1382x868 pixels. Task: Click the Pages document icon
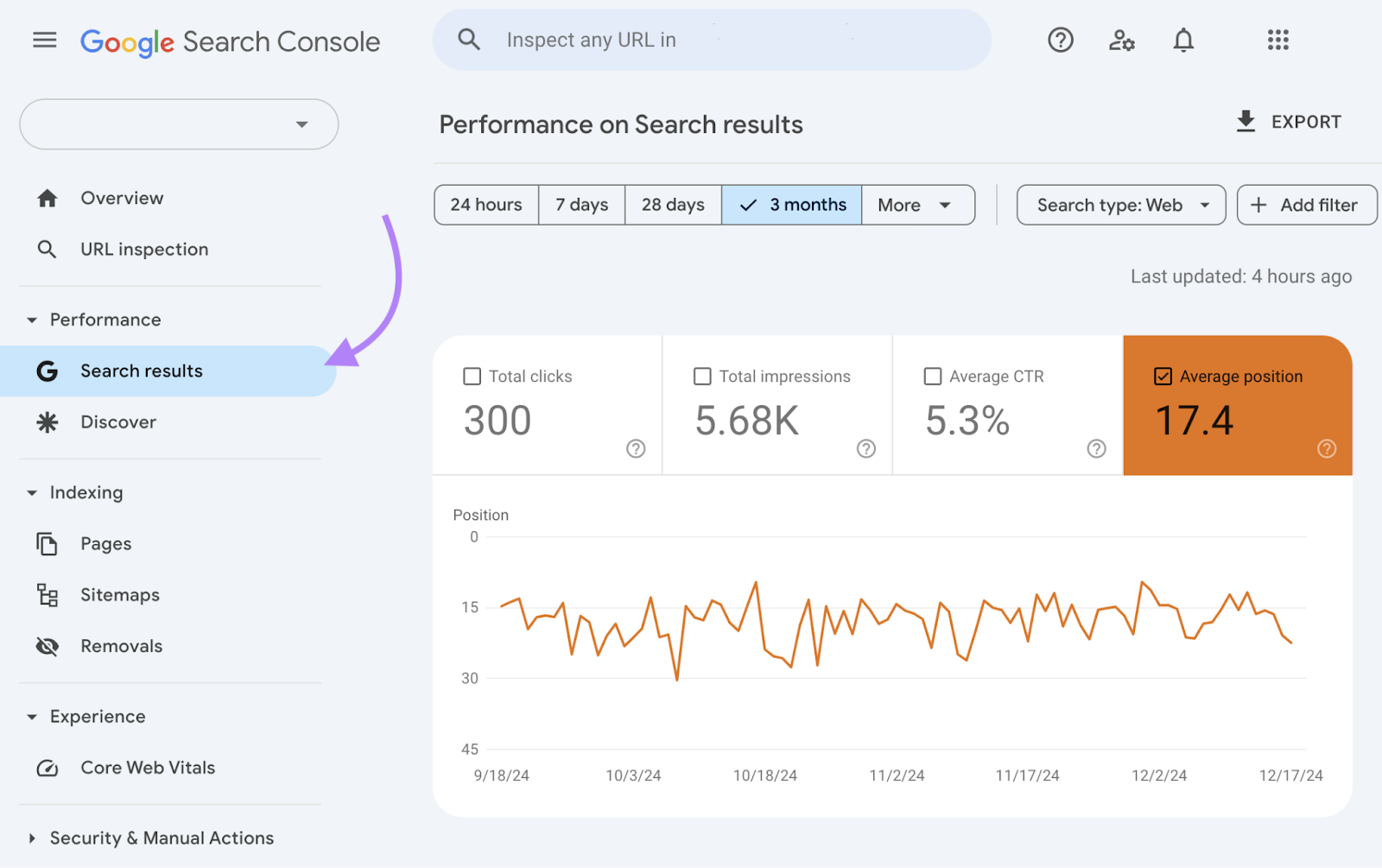point(48,544)
